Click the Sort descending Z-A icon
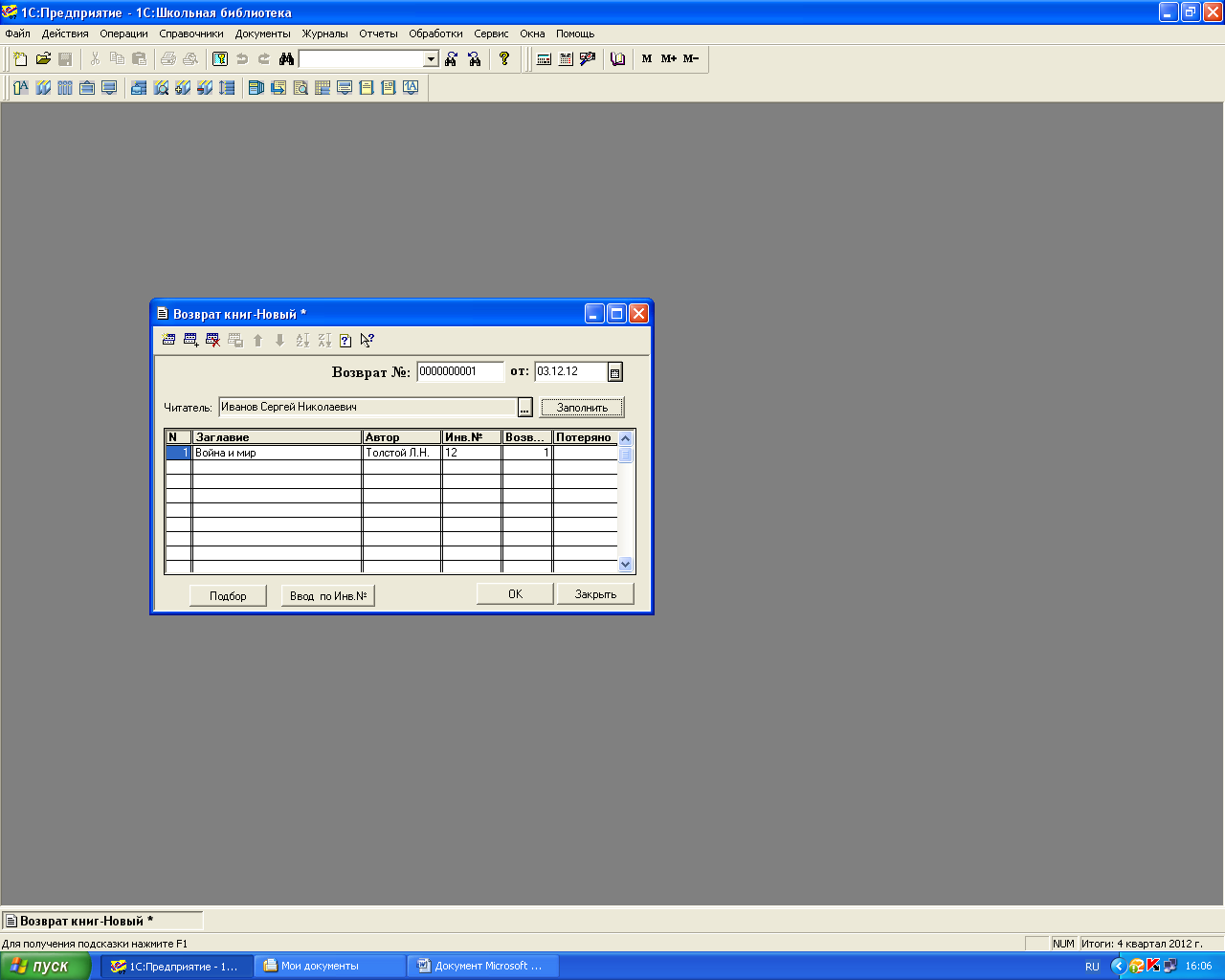The height and width of the screenshot is (980, 1225). (324, 340)
